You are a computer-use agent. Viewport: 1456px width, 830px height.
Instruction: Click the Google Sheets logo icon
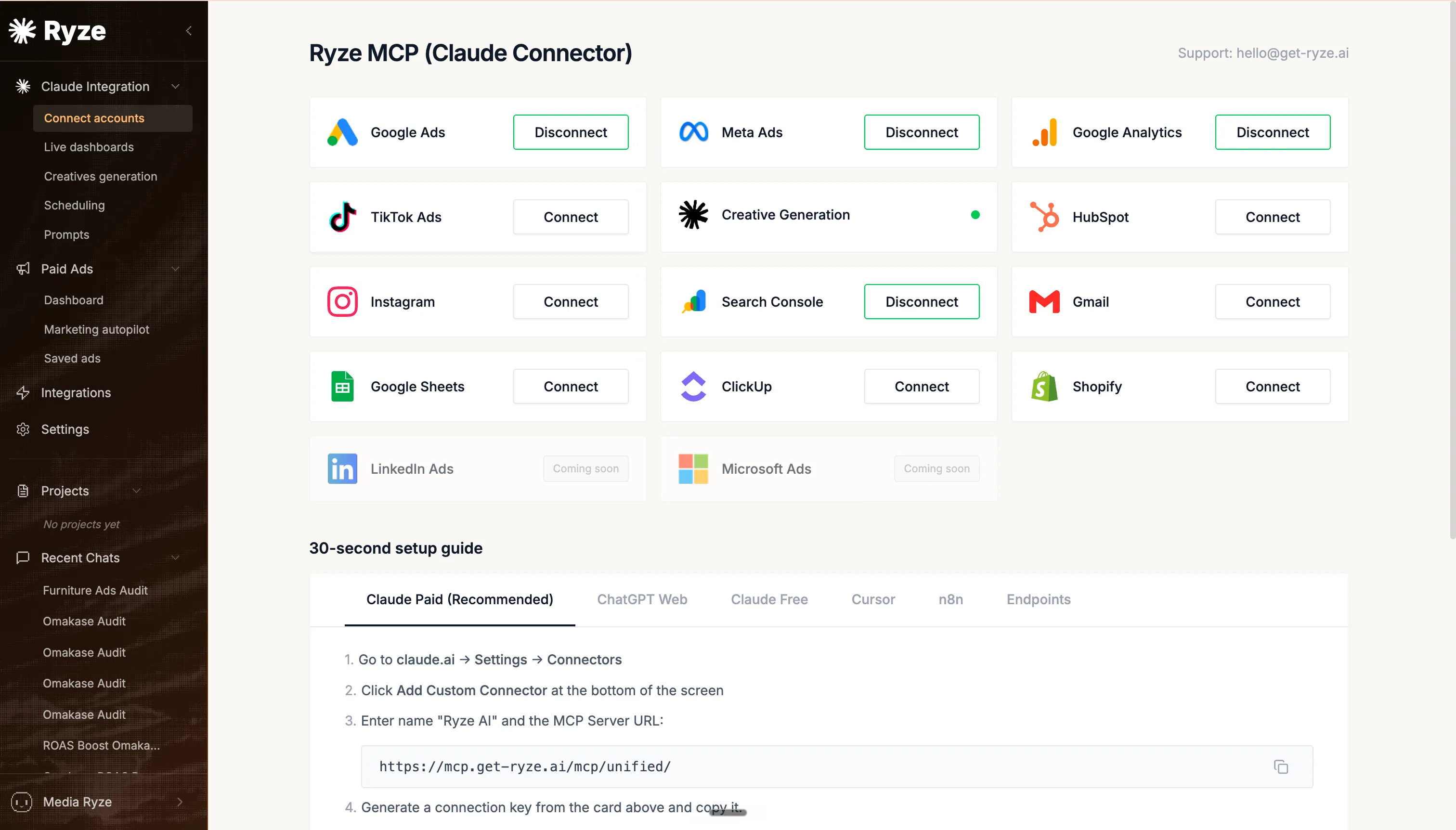coord(342,387)
